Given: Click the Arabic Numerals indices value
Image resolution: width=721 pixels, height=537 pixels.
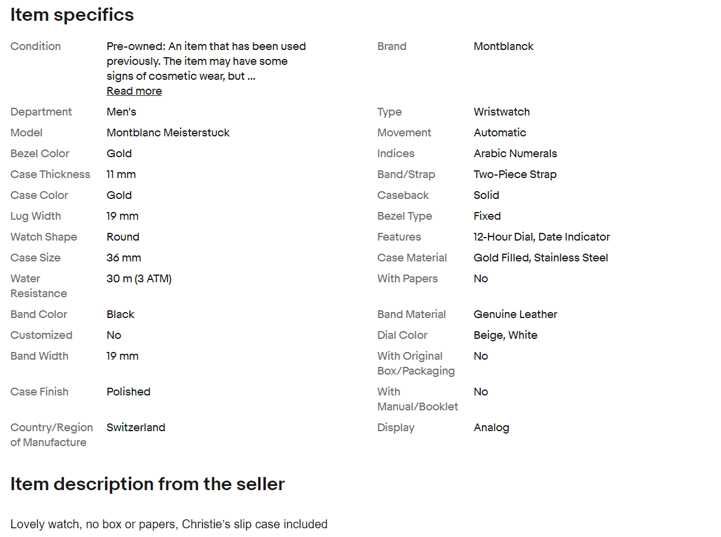Looking at the screenshot, I should click(x=515, y=154).
